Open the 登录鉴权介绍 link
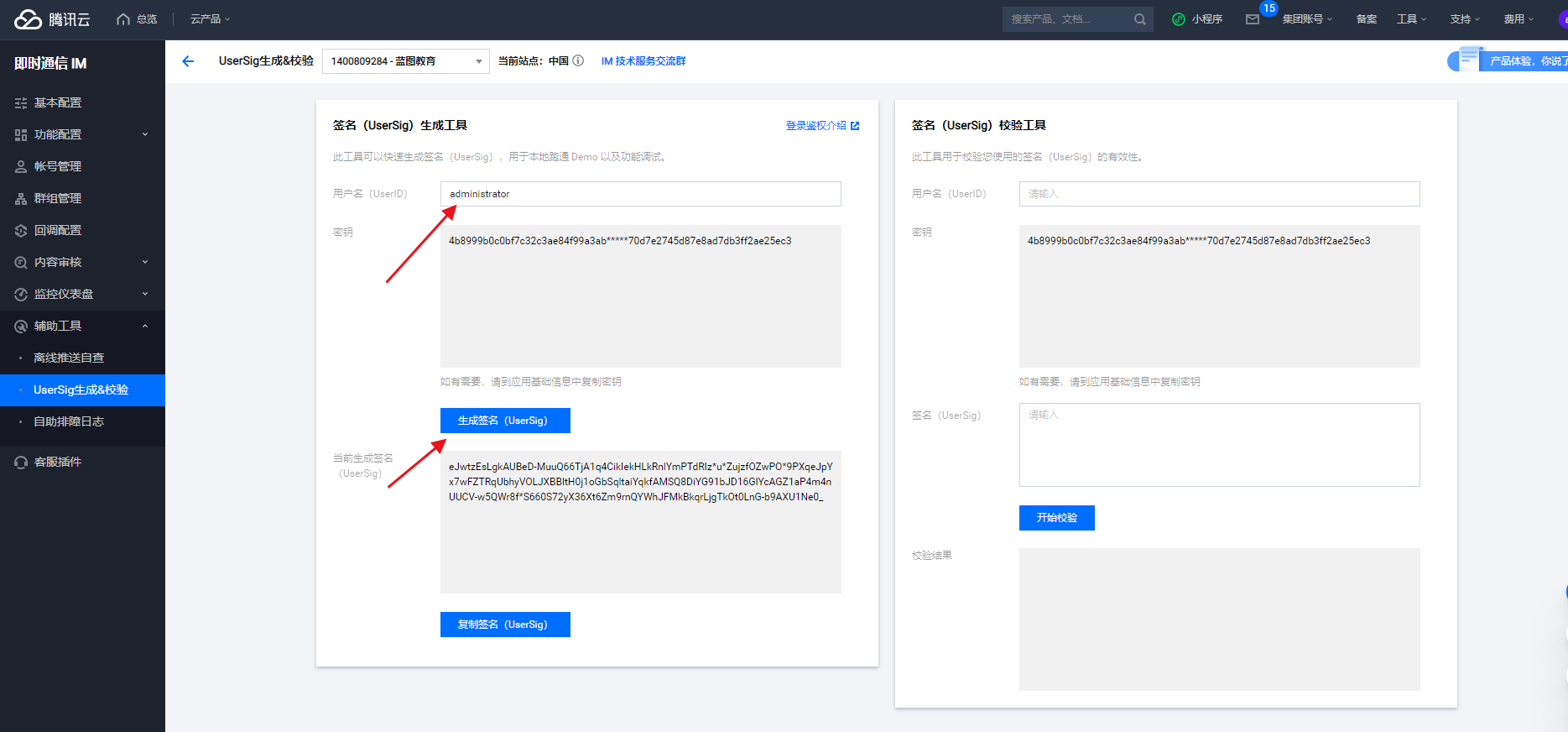The image size is (1568, 732). (816, 126)
